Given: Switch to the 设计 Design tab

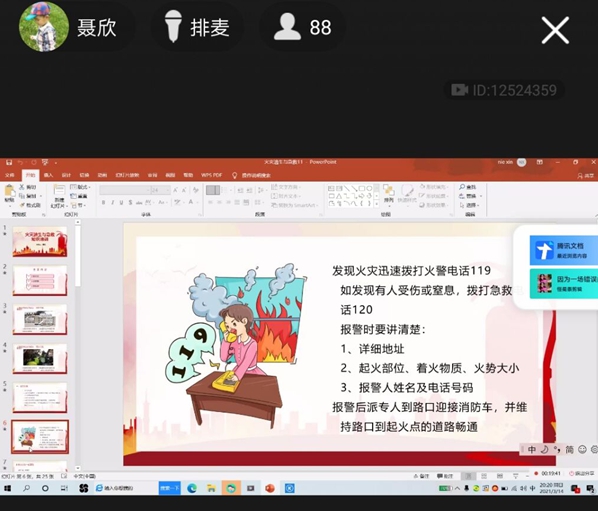Looking at the screenshot, I should [x=66, y=175].
